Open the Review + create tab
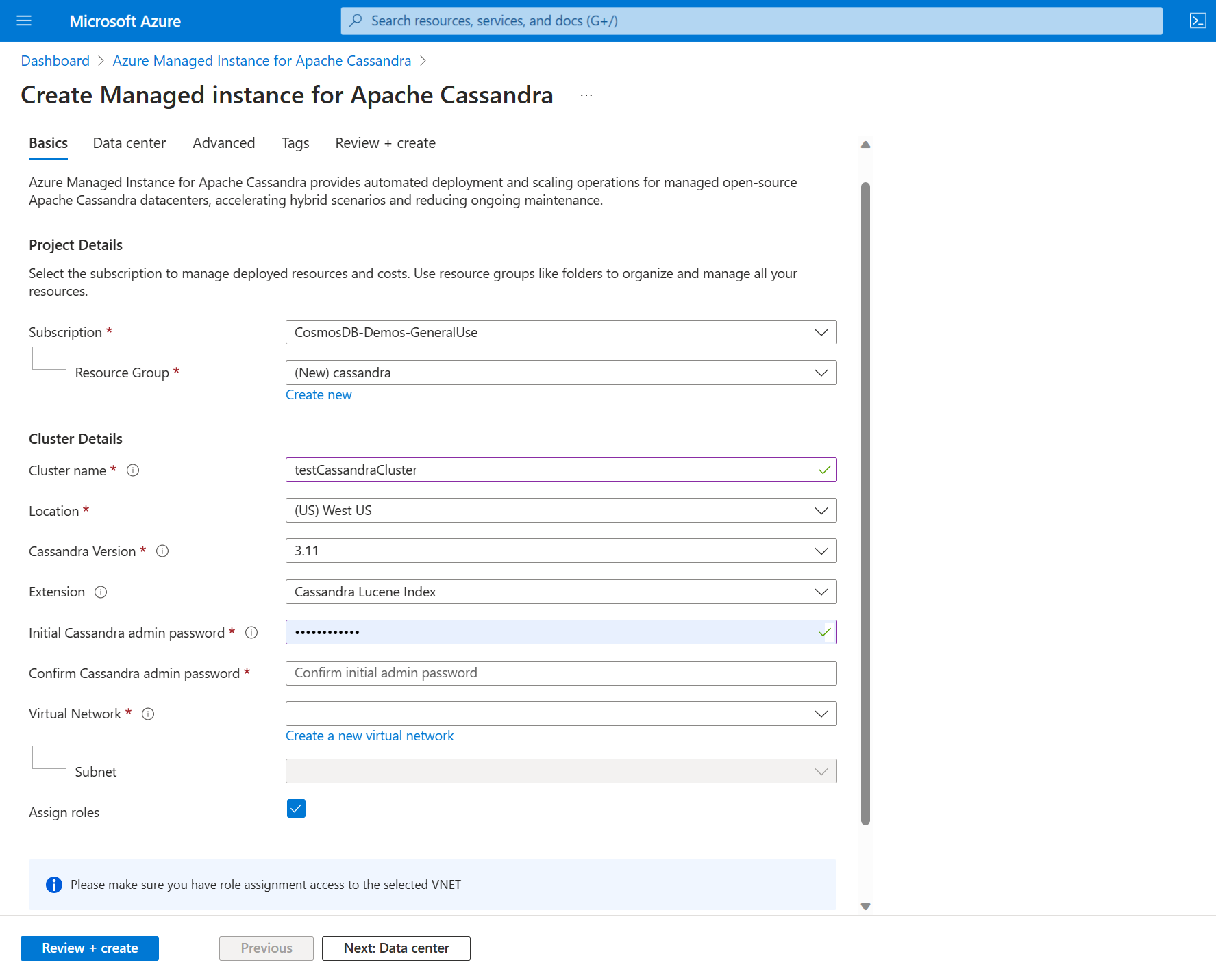The width and height of the screenshot is (1216, 980). [x=386, y=143]
